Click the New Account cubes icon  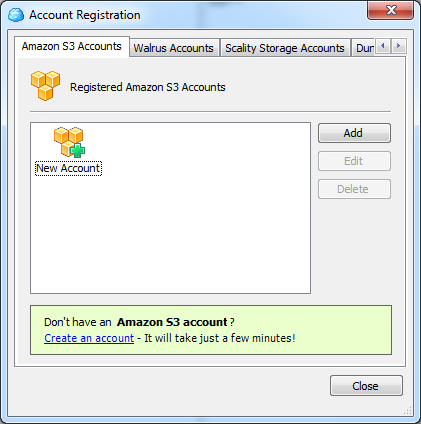point(69,142)
